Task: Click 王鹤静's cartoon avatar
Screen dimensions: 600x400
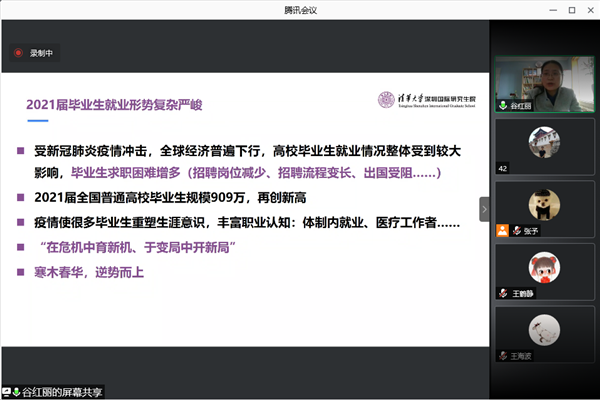Action: (543, 265)
